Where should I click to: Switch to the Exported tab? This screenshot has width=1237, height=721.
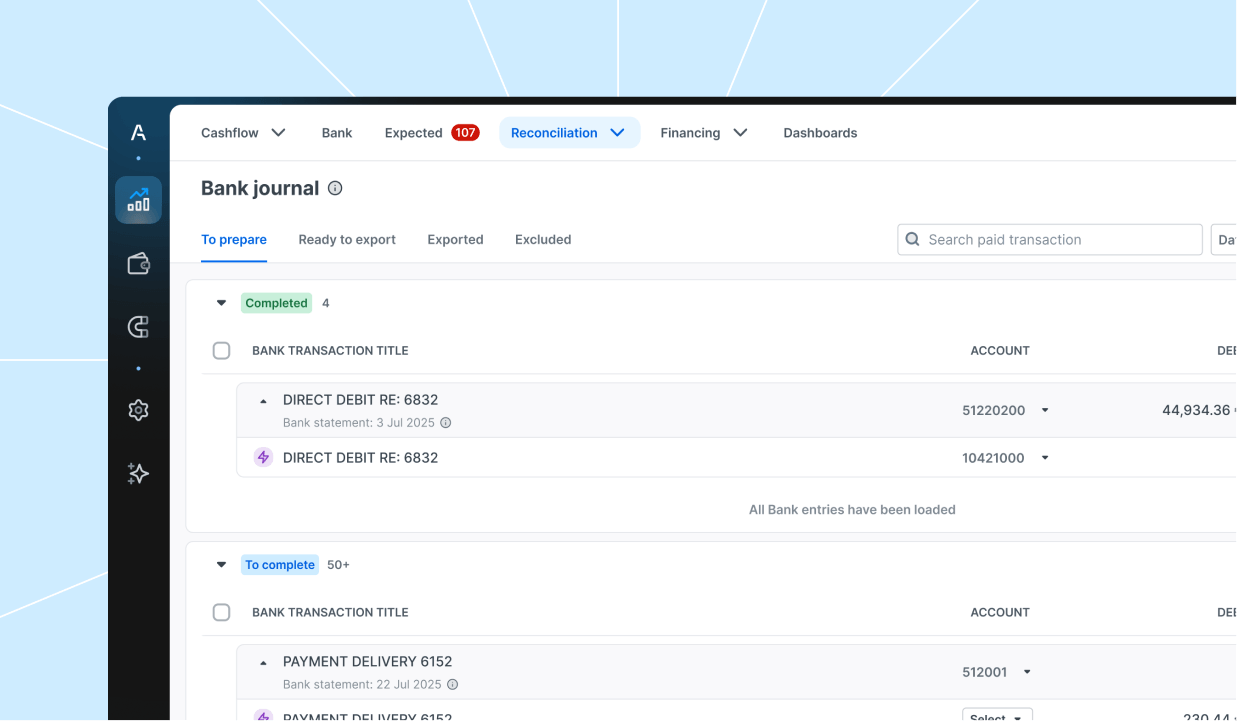[x=455, y=240]
